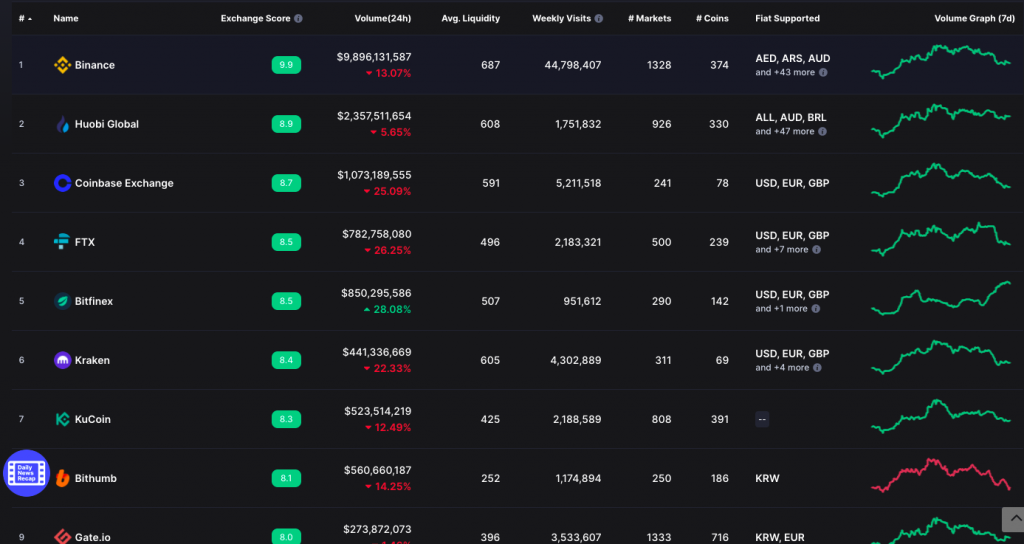Click the Exchange Score info icon
This screenshot has width=1024, height=544.
coord(298,18)
